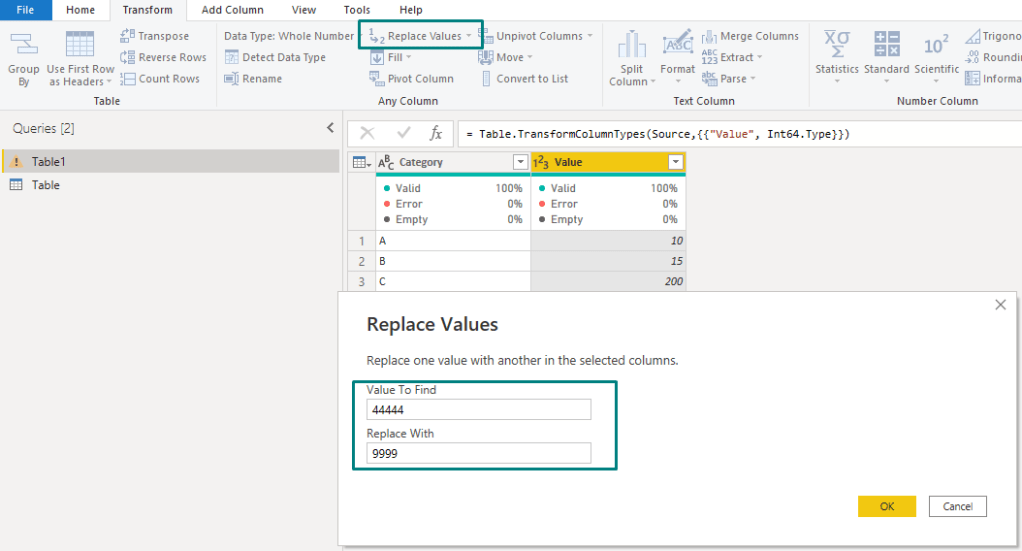Switch to the Add Column tab
Image resolution: width=1022 pixels, height=551 pixels.
tap(232, 10)
